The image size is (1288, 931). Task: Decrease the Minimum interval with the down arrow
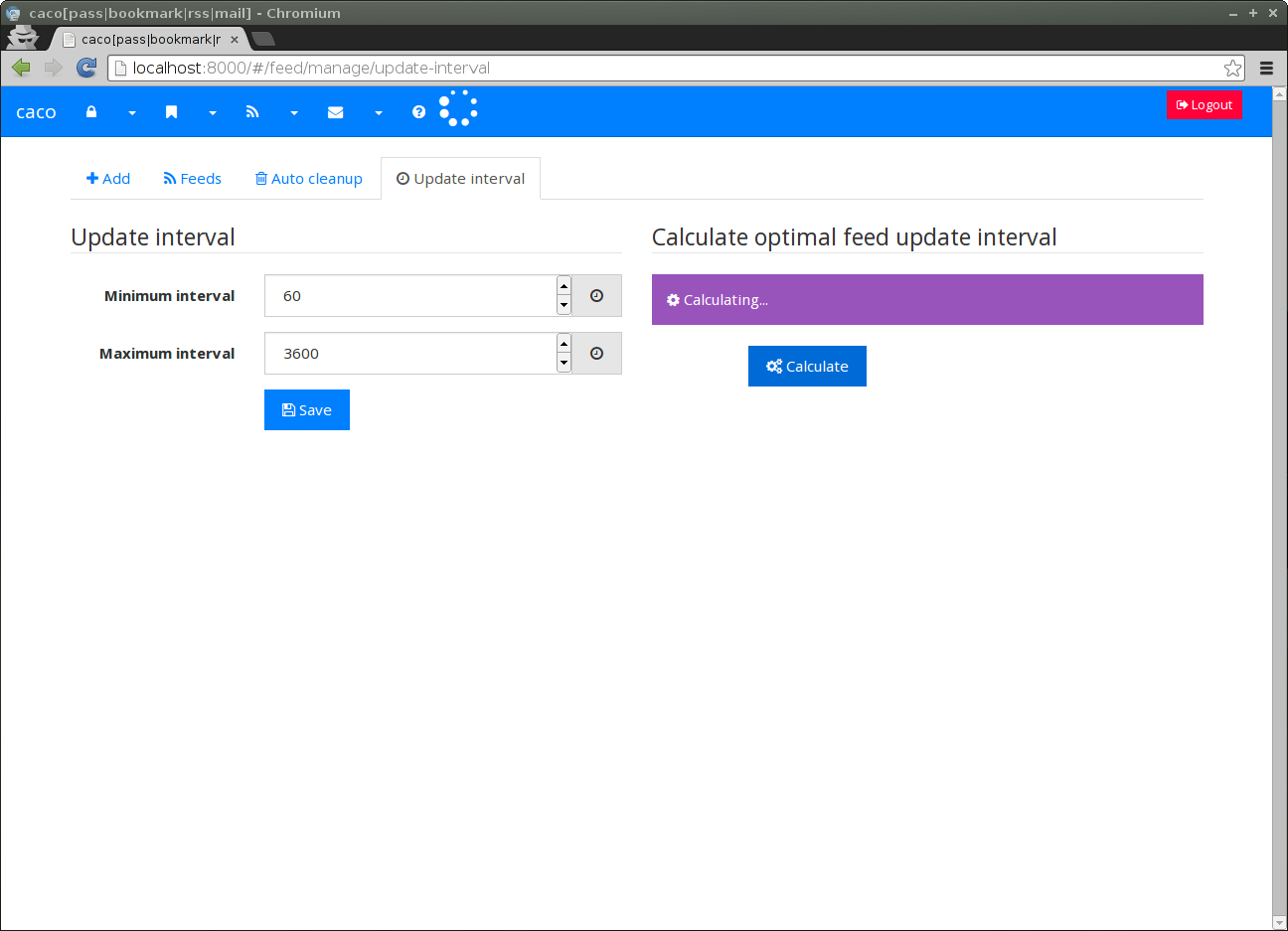(x=563, y=305)
